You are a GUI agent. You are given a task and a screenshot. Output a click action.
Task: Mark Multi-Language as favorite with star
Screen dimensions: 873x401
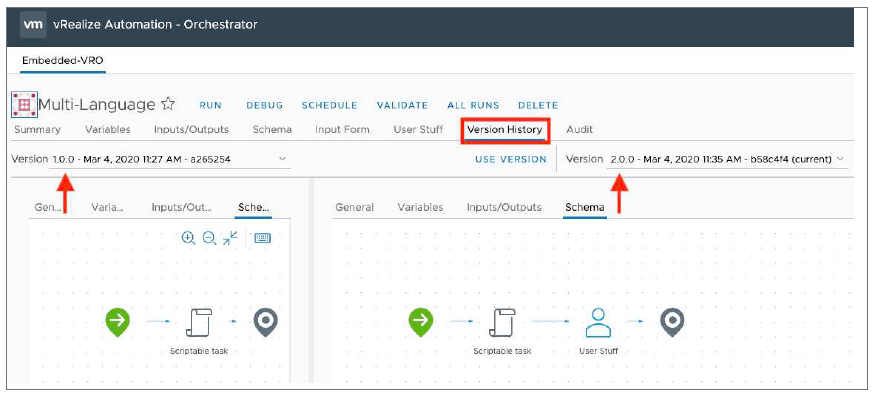[x=168, y=104]
